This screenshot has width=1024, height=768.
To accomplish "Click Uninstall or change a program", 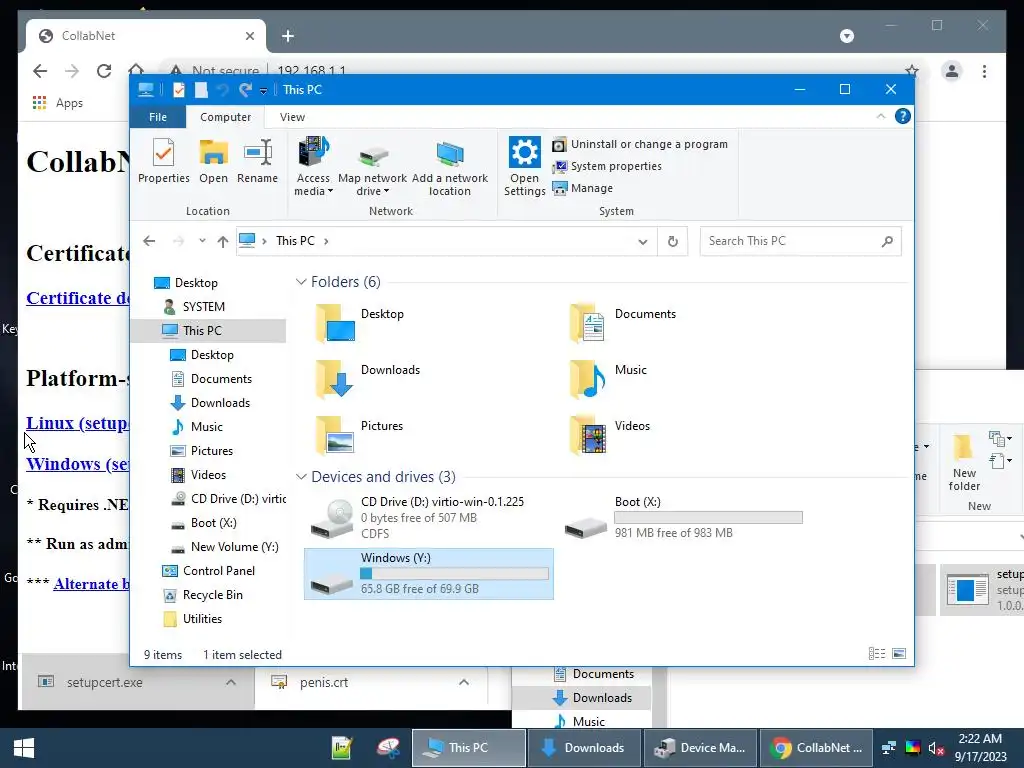I will [640, 144].
